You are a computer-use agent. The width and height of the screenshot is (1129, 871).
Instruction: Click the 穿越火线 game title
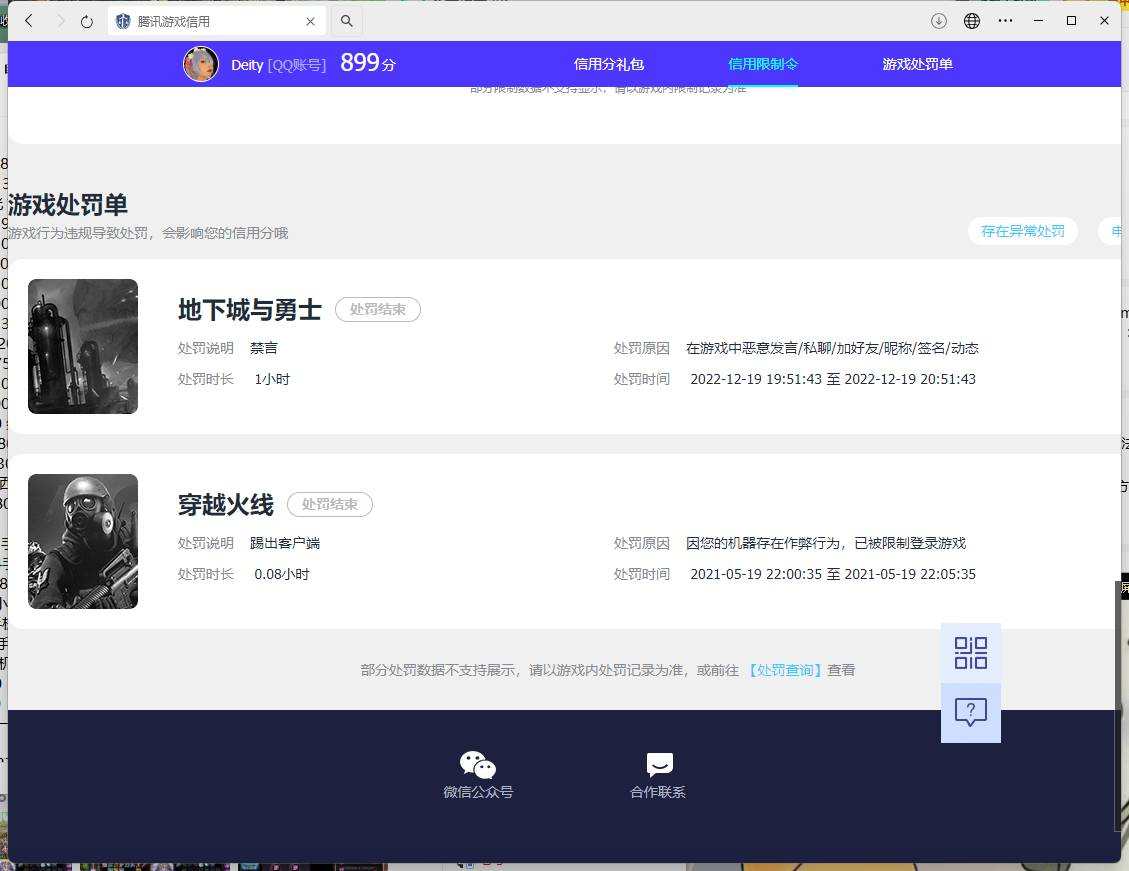point(225,505)
